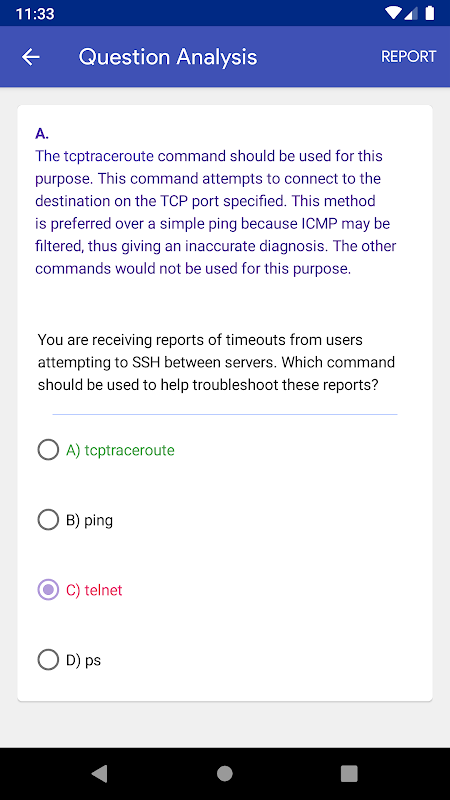This screenshot has width=450, height=800.
Task: Select radio button for tcptraceroute
Action: [48, 450]
